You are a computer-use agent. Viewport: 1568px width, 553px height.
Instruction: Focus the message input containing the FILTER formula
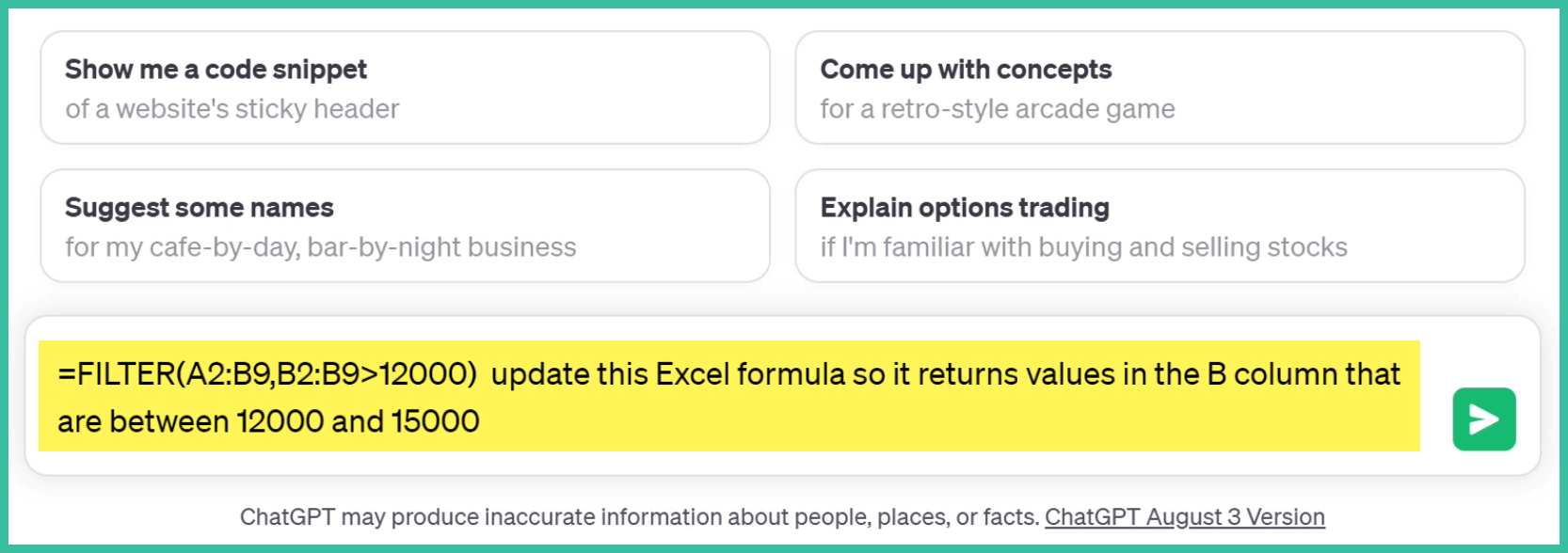(x=728, y=397)
